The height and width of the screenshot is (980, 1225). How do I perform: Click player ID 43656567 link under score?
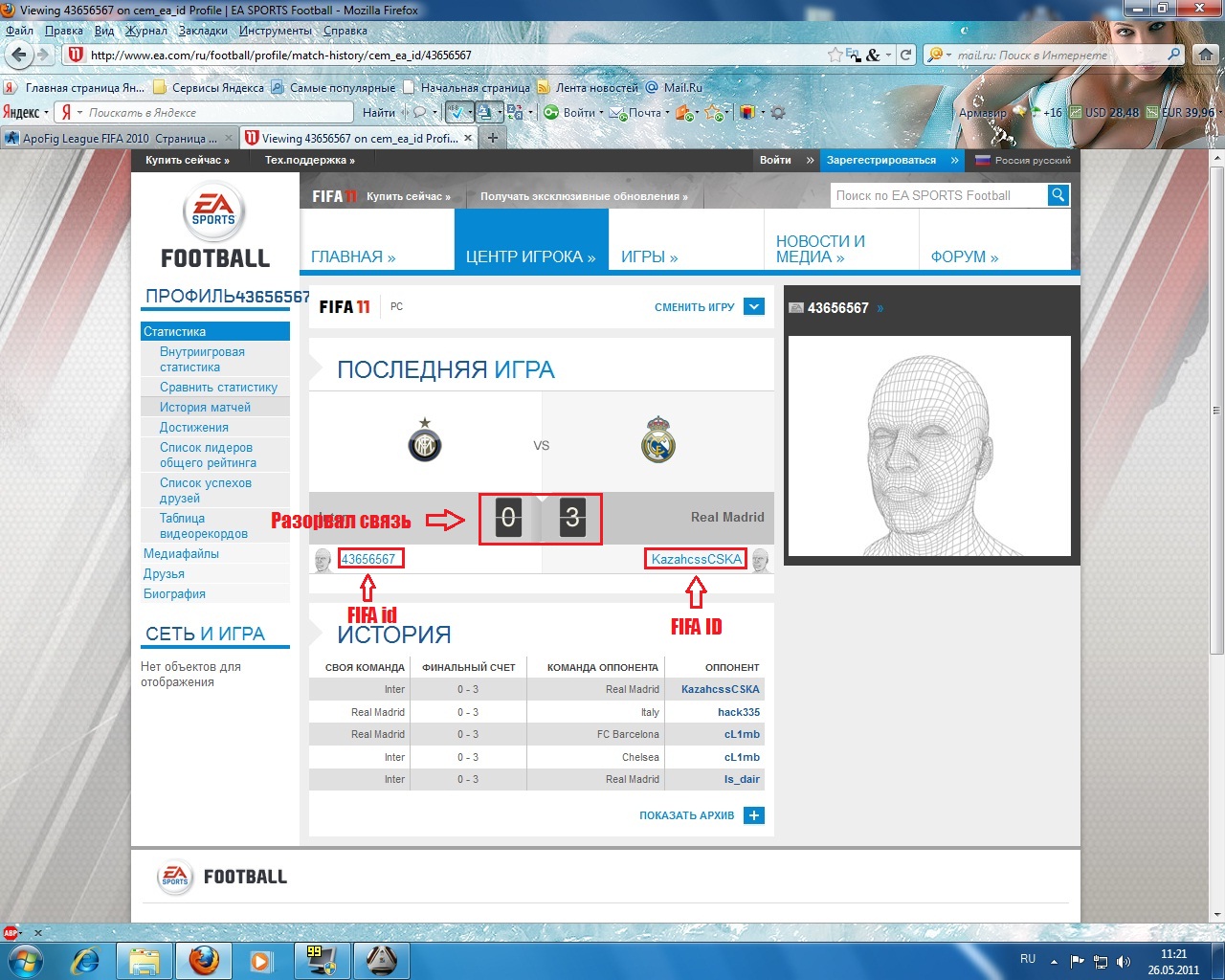[x=368, y=559]
